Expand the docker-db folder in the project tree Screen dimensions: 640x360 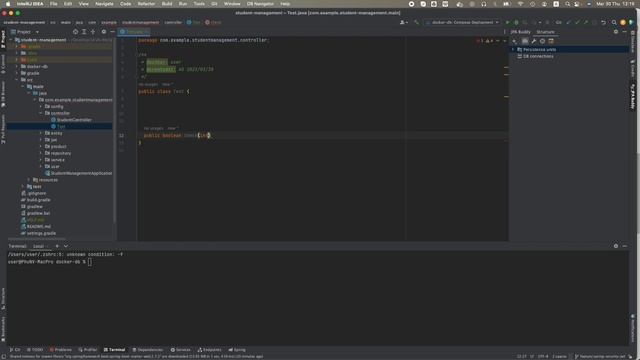(17, 67)
